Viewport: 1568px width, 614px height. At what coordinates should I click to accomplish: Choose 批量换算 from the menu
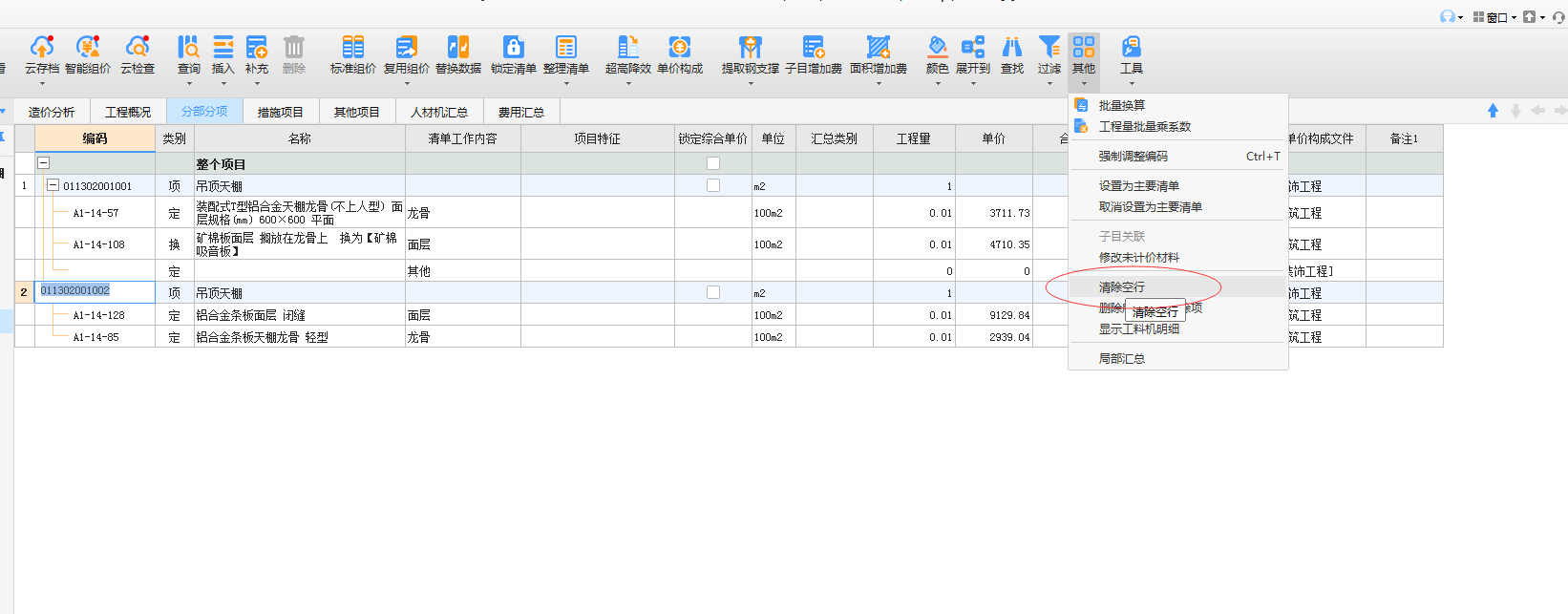(1178, 105)
